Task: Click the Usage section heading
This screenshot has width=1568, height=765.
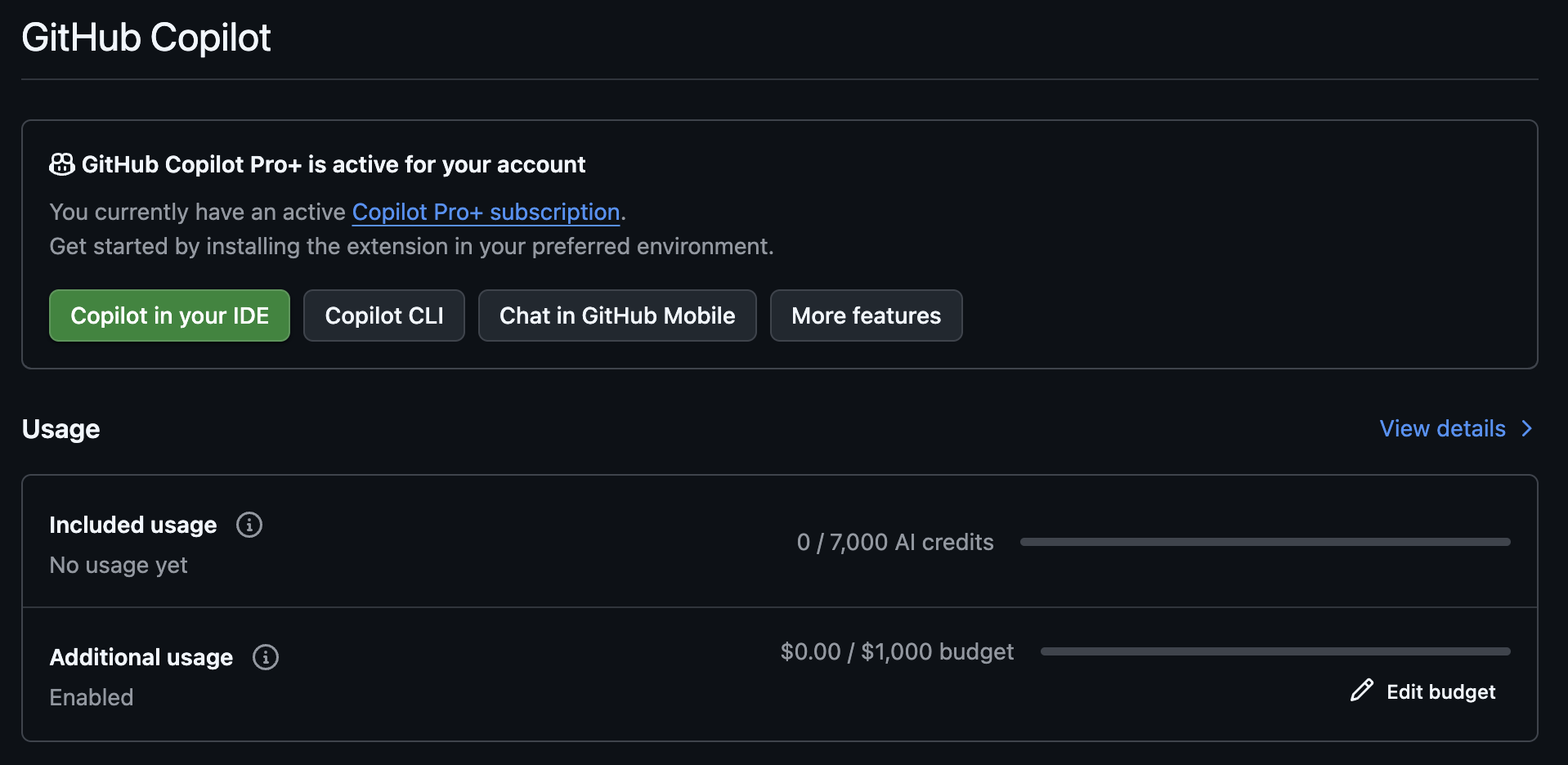Action: click(61, 429)
